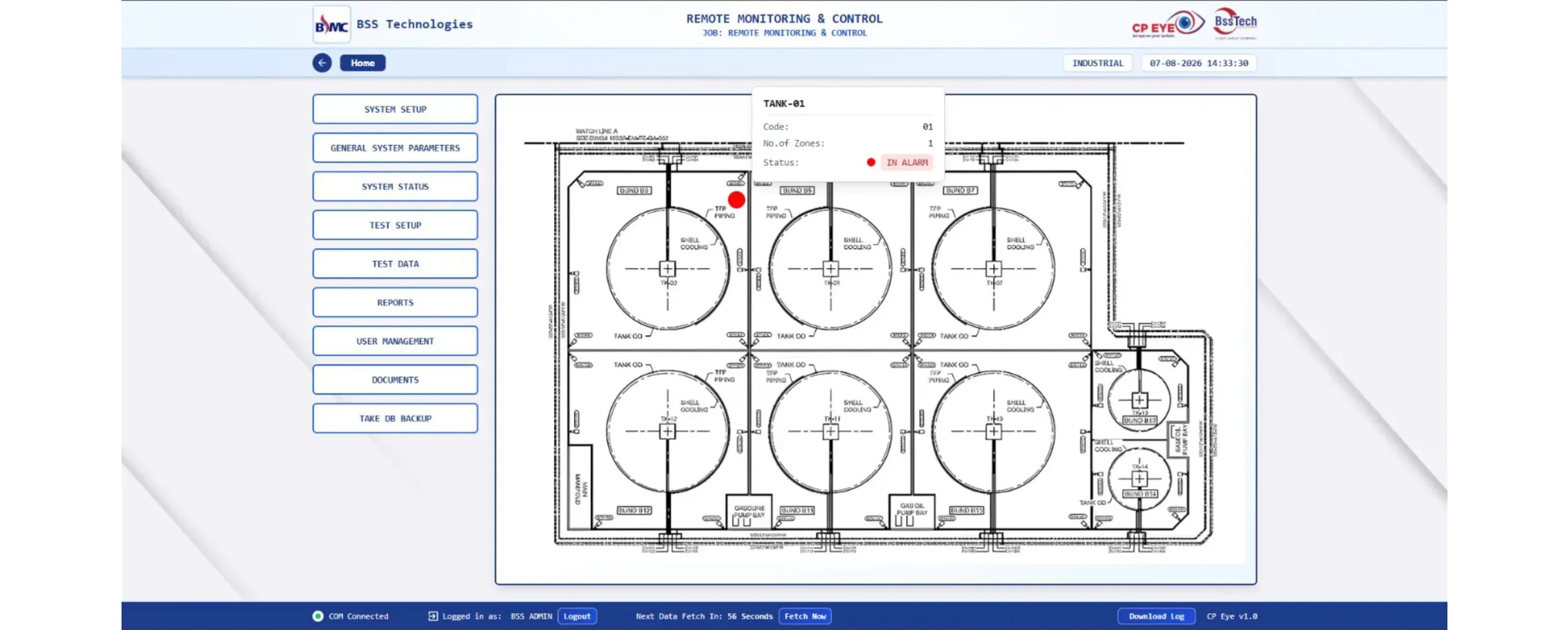
Task: Click the 'Code:' row in TANK-01 popup
Action: point(848,127)
